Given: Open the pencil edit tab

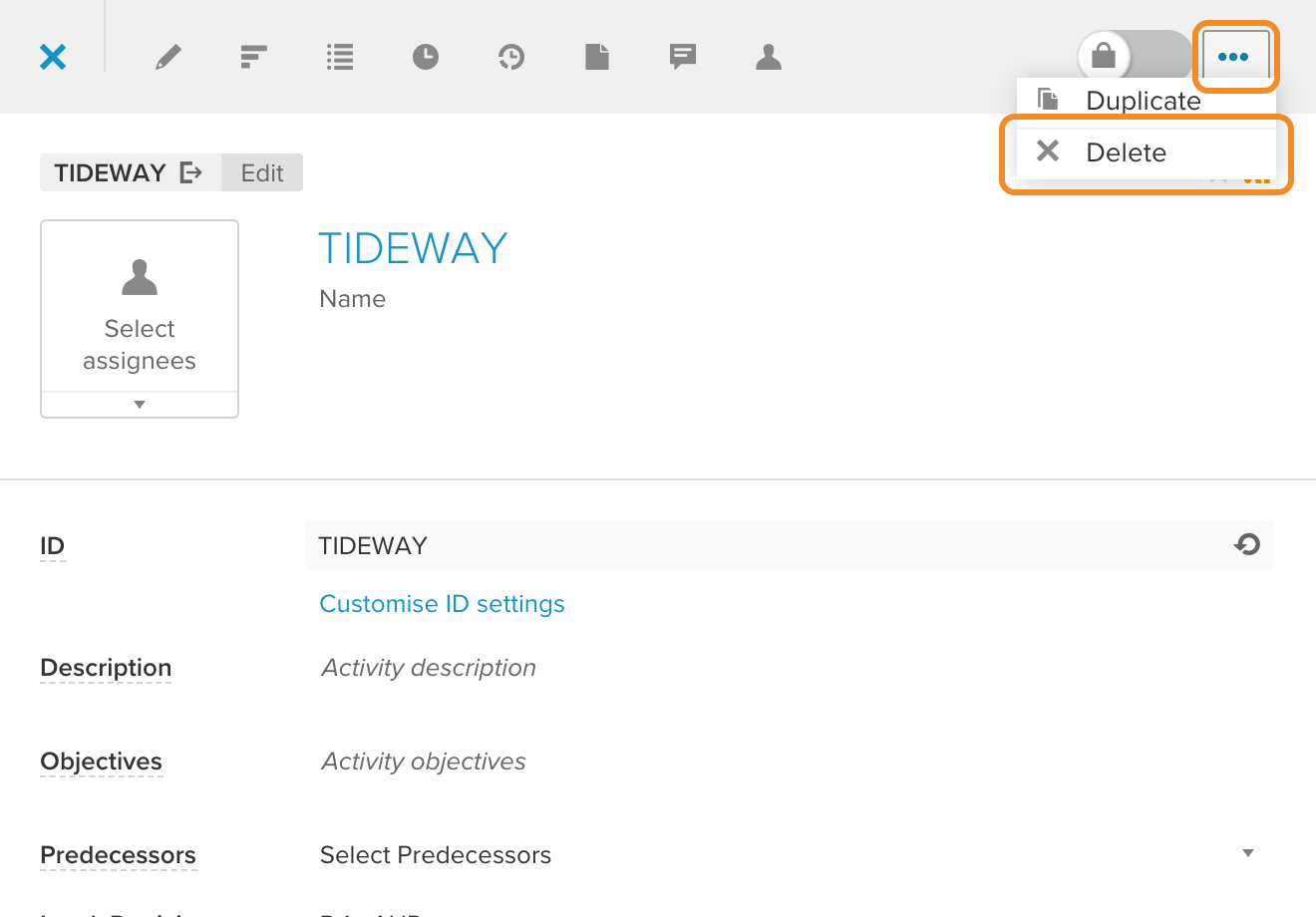Looking at the screenshot, I should 168,57.
